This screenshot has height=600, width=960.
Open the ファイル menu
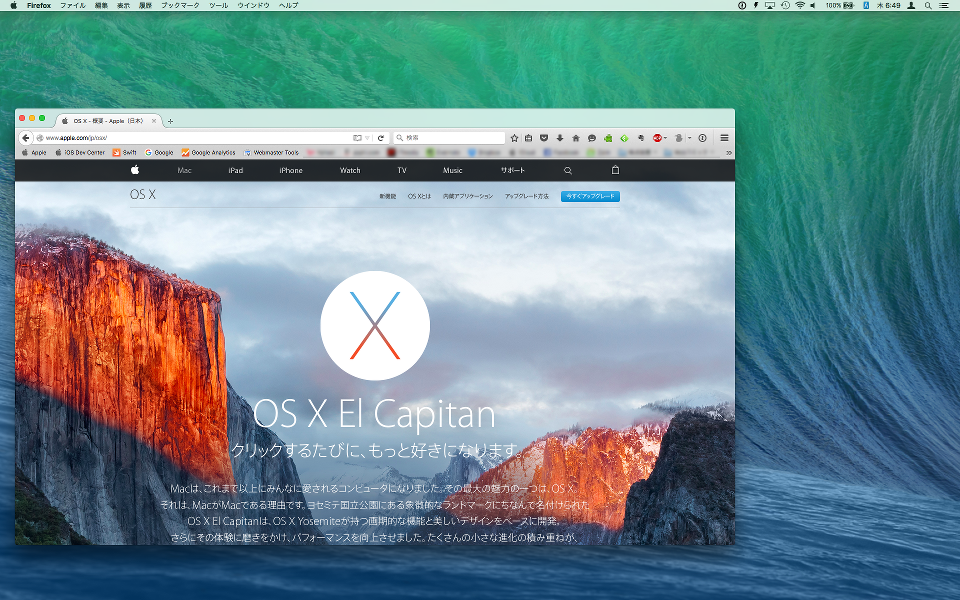click(x=73, y=6)
